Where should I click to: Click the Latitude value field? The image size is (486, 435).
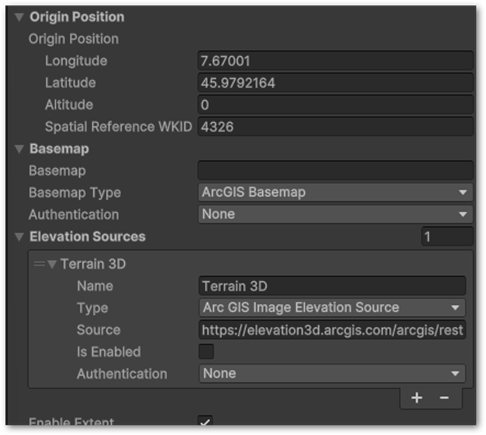pyautogui.click(x=336, y=83)
